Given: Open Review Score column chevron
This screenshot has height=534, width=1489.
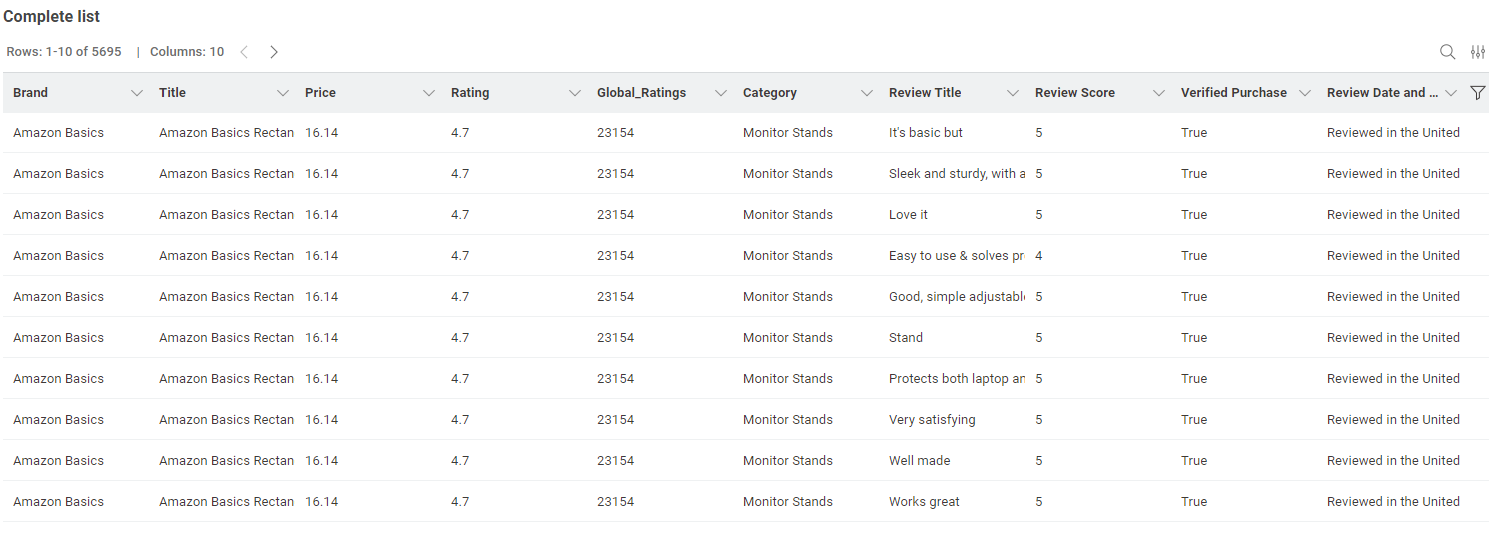Looking at the screenshot, I should pyautogui.click(x=1159, y=93).
